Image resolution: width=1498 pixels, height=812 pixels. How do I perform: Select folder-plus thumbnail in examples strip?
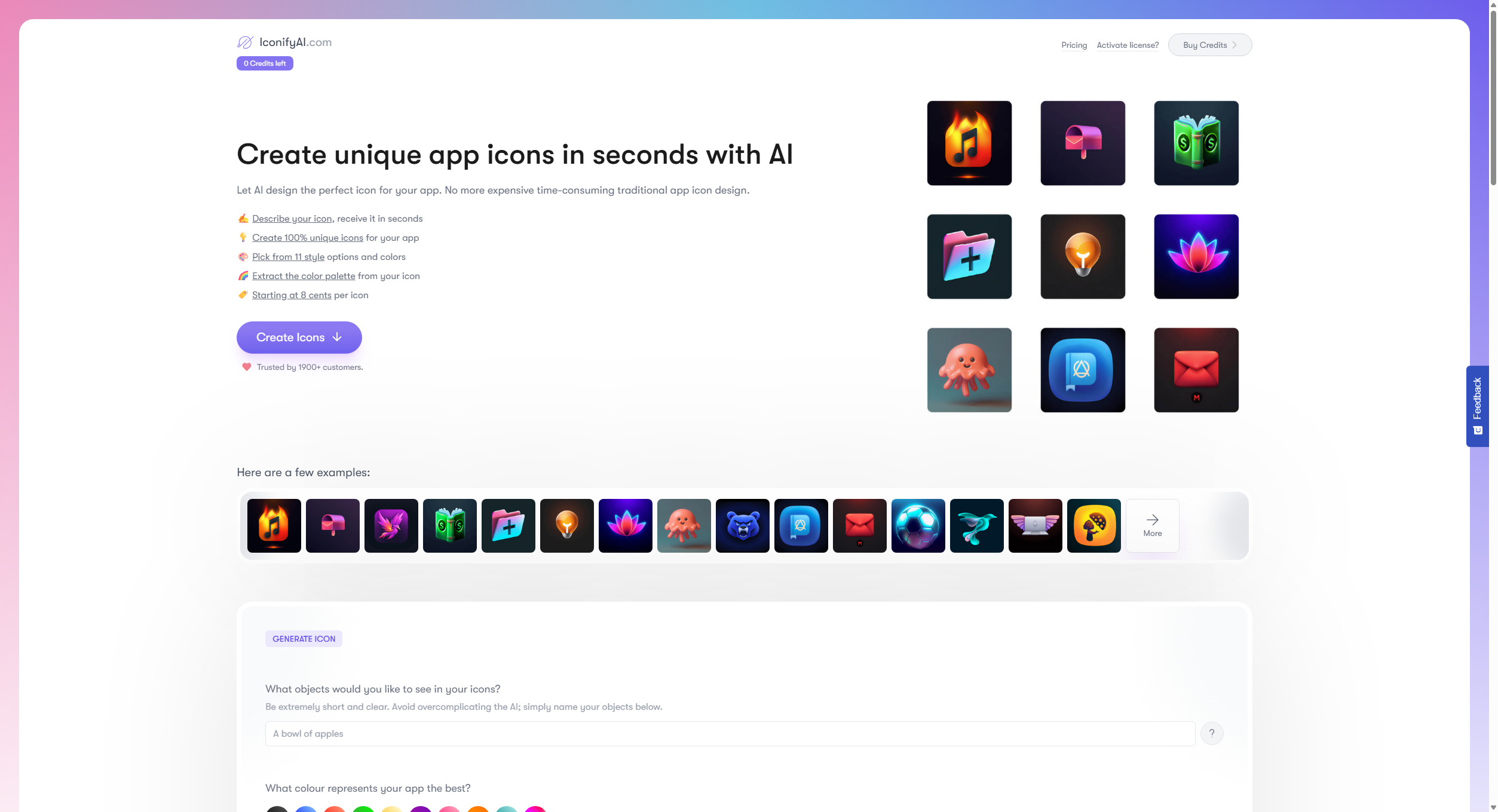[x=508, y=526]
